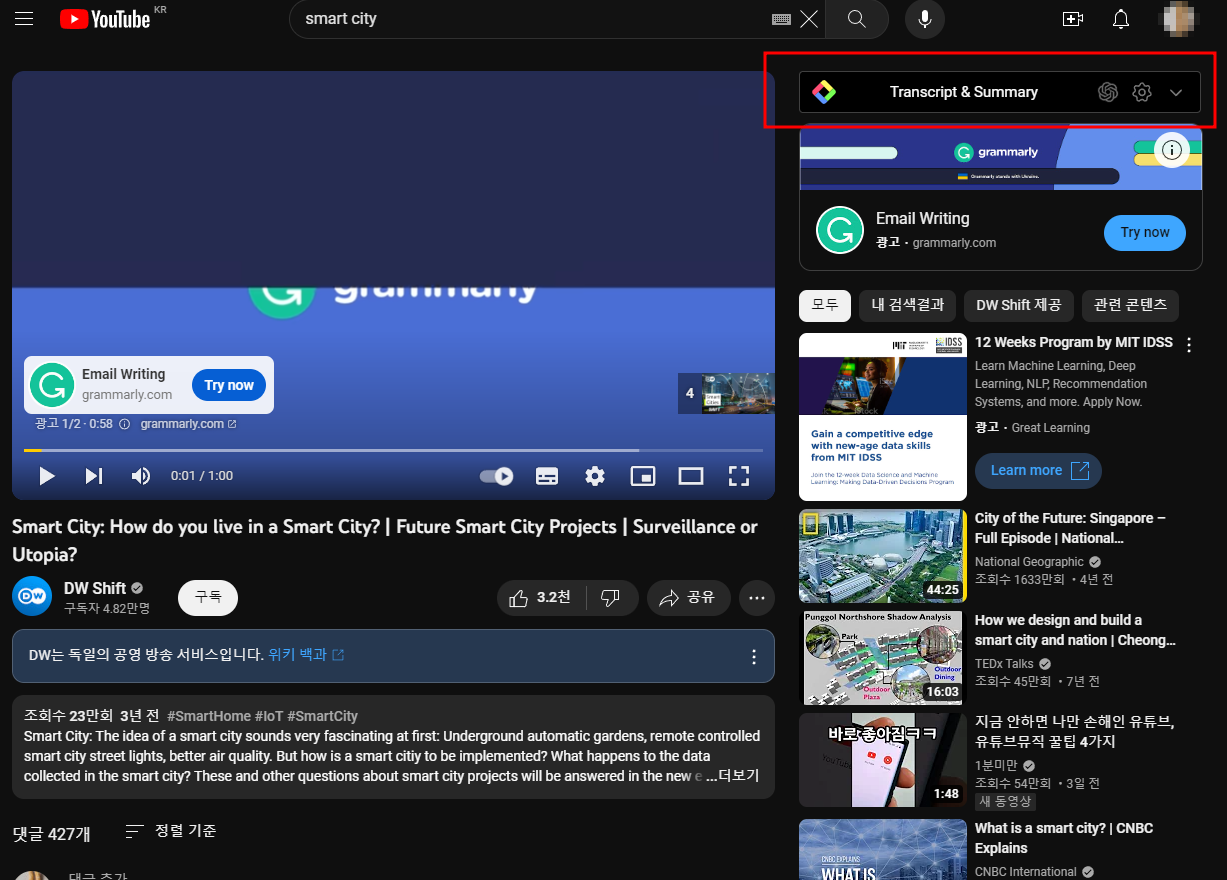
Task: Clear the search text with the X
Action: (809, 19)
